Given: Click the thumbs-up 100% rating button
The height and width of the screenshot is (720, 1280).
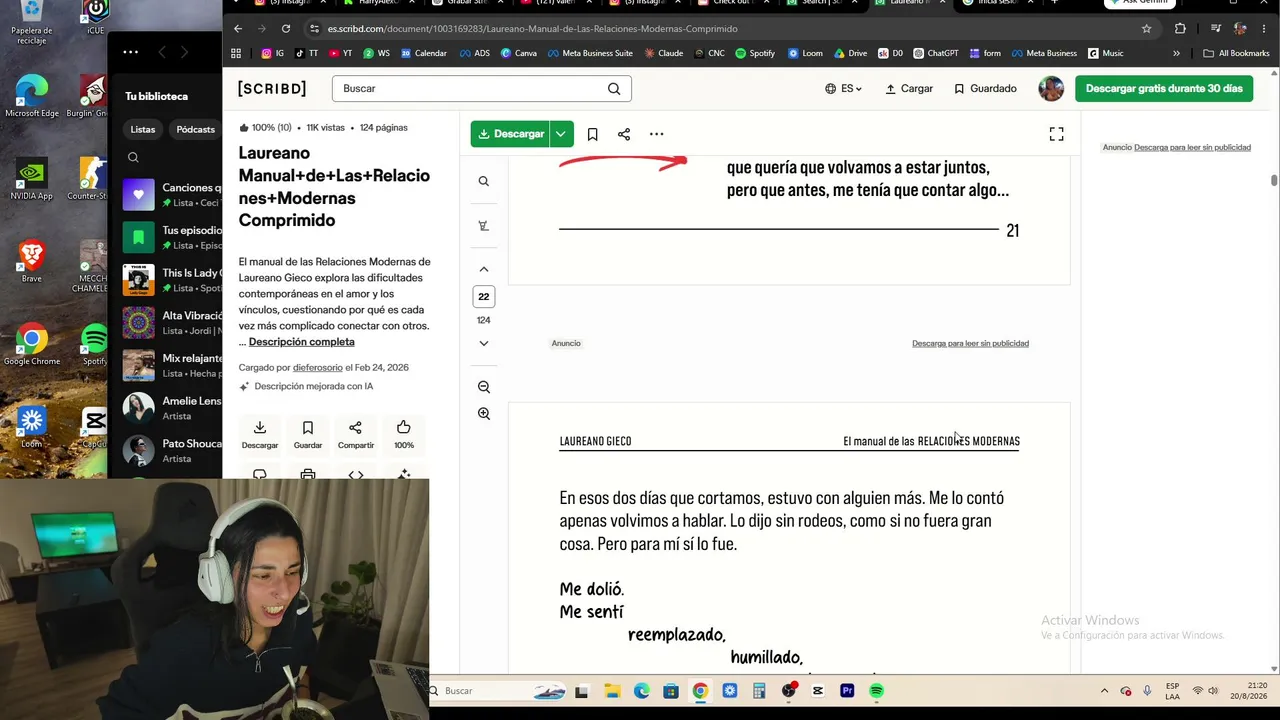Looking at the screenshot, I should (x=404, y=435).
